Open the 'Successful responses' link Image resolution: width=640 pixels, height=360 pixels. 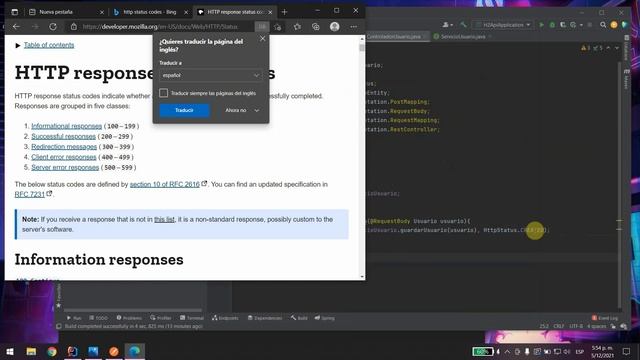(64, 136)
